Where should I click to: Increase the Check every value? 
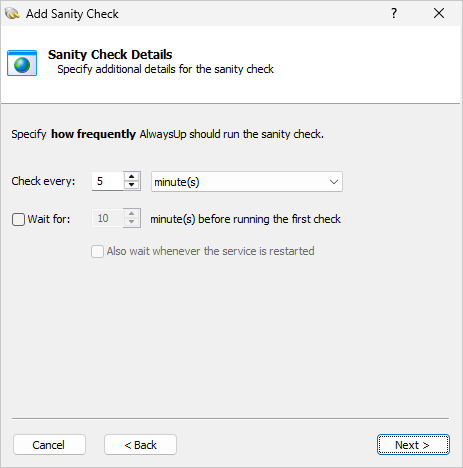132,177
